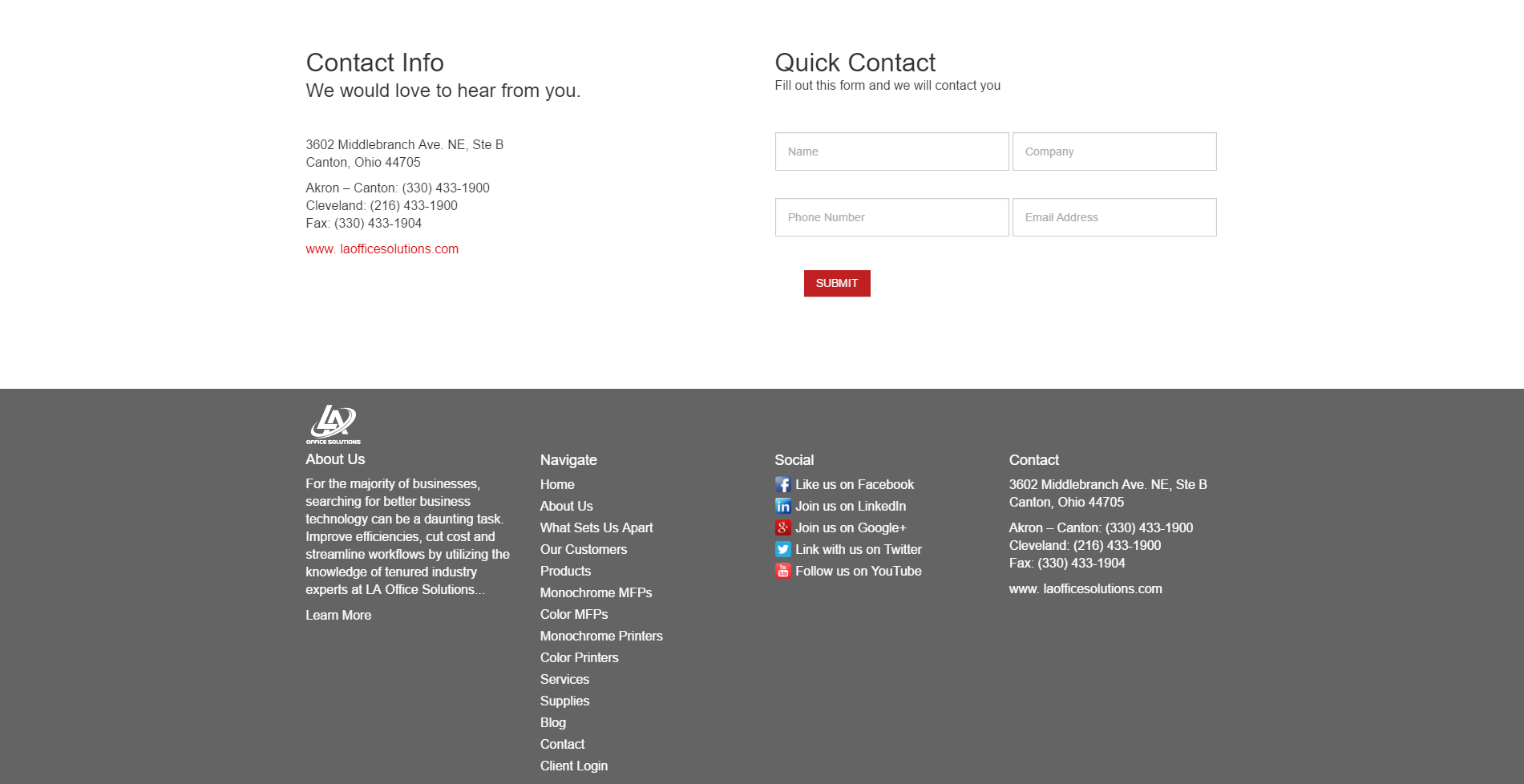Viewport: 1524px width, 784px height.
Task: Click the Twitter bird icon
Action: click(782, 549)
